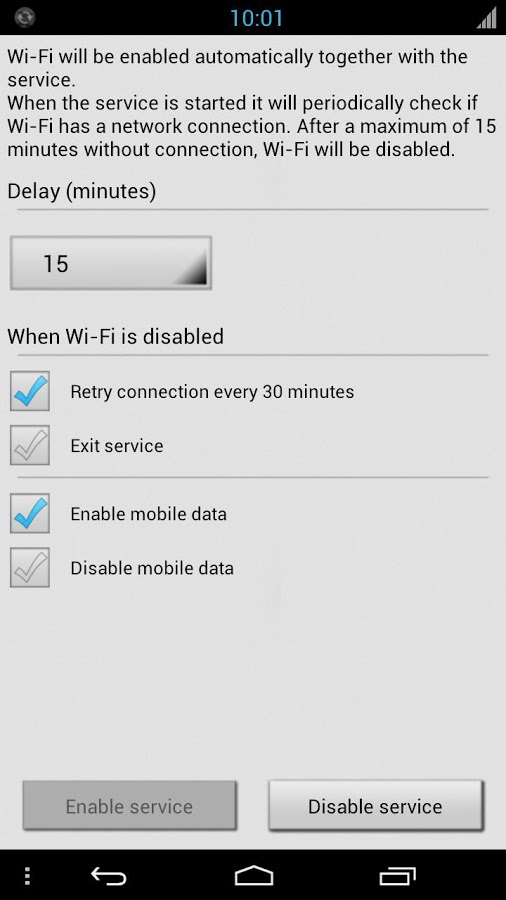
Task: Tap the Android back navigation icon
Action: point(108,876)
